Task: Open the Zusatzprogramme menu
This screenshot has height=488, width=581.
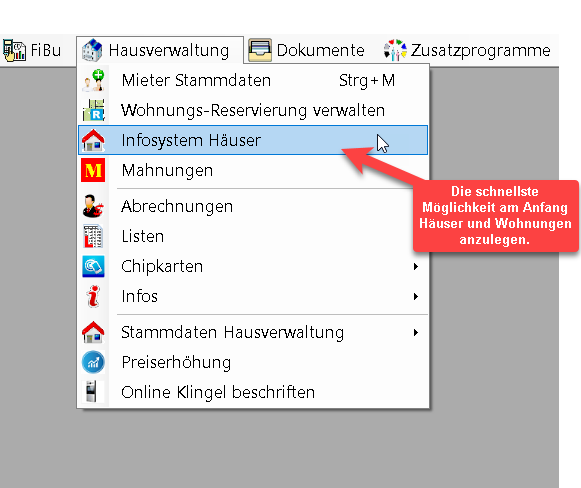Action: point(467,50)
